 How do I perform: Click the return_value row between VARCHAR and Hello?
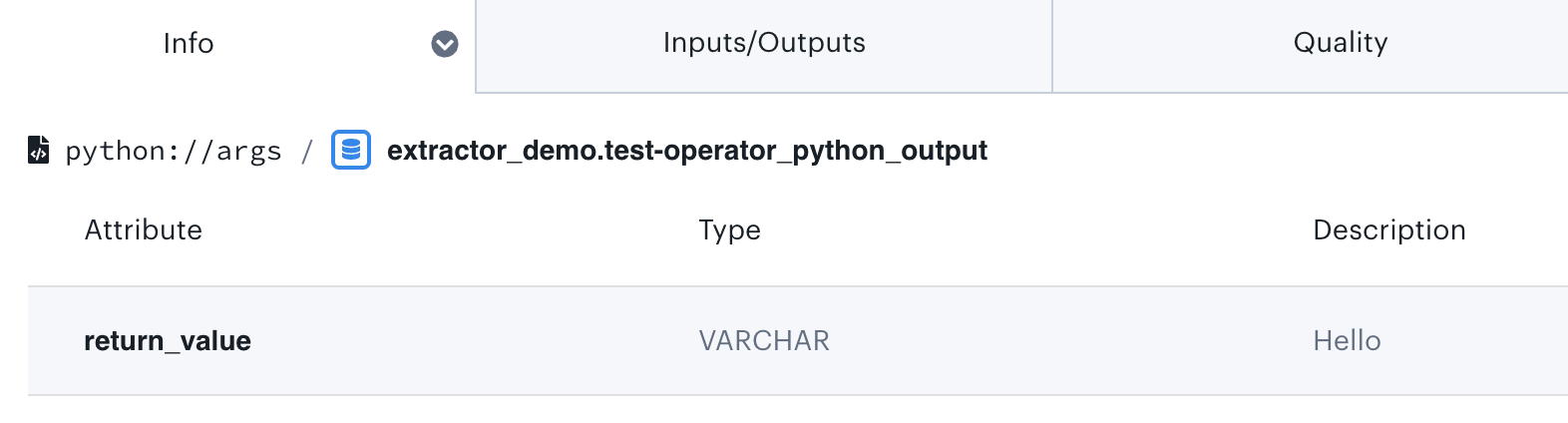point(1067,341)
